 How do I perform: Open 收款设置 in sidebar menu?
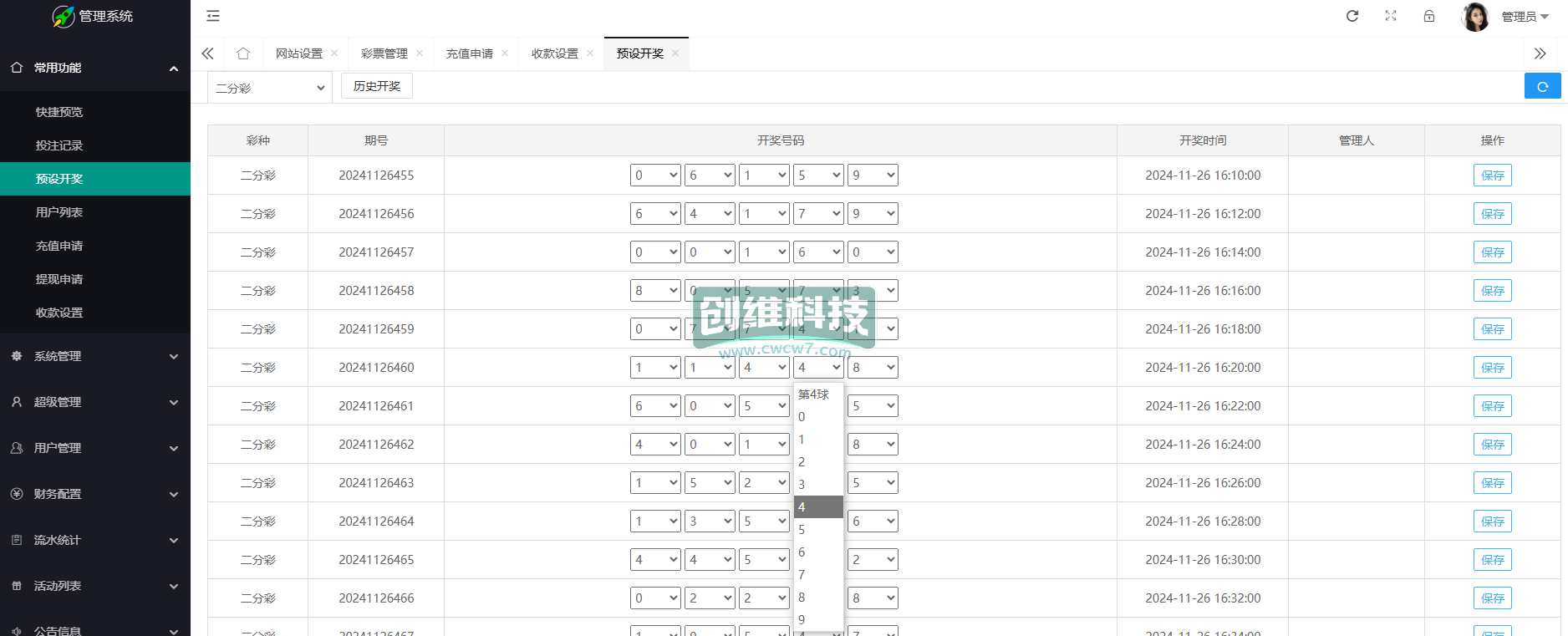(x=95, y=313)
